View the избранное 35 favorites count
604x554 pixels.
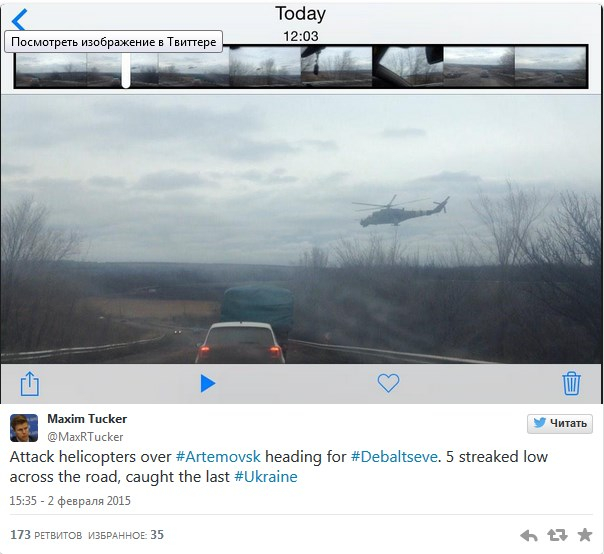coord(126,535)
